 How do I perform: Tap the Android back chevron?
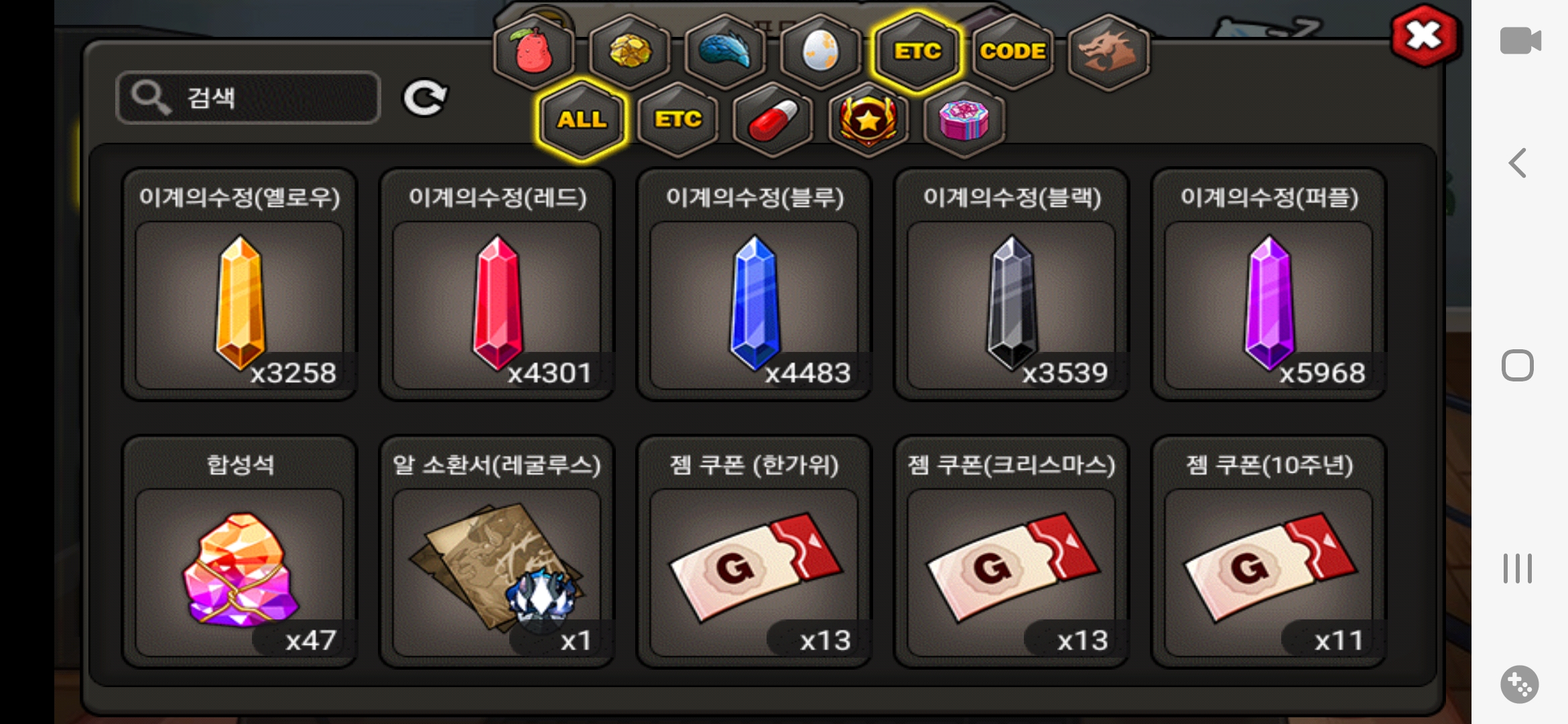pyautogui.click(x=1517, y=163)
